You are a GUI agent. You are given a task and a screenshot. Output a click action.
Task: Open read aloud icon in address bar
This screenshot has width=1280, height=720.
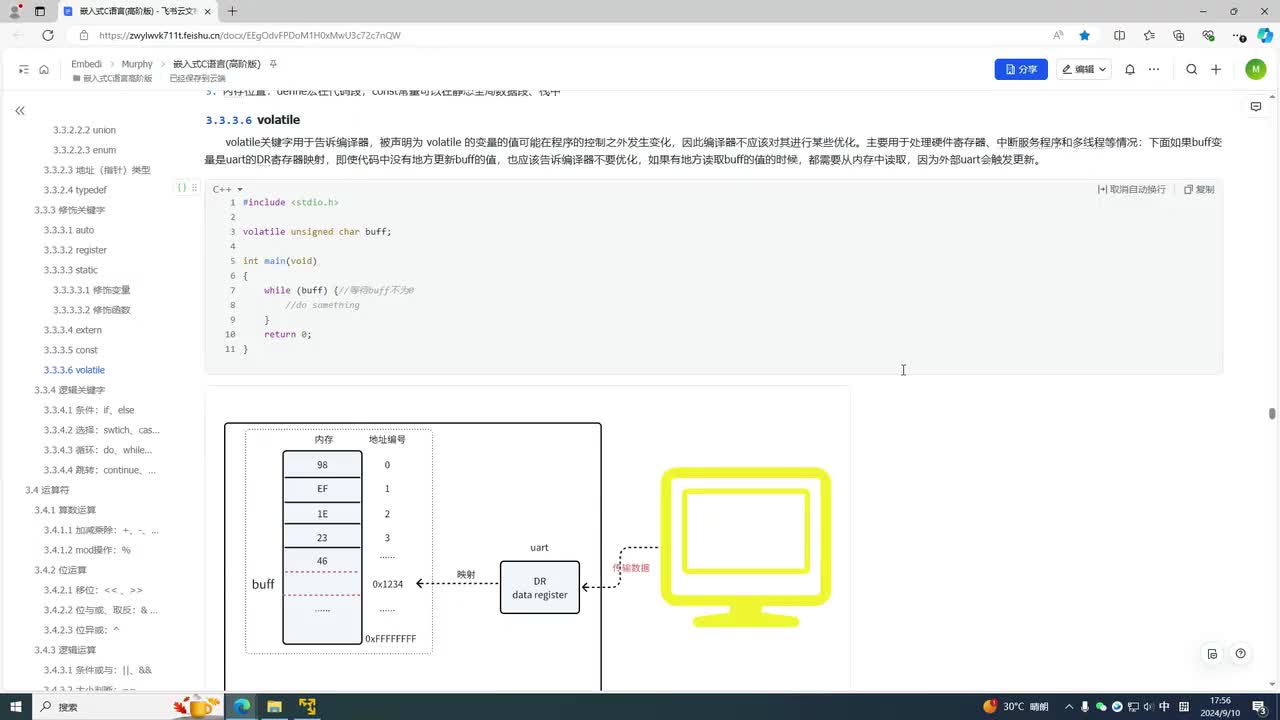(x=1058, y=35)
